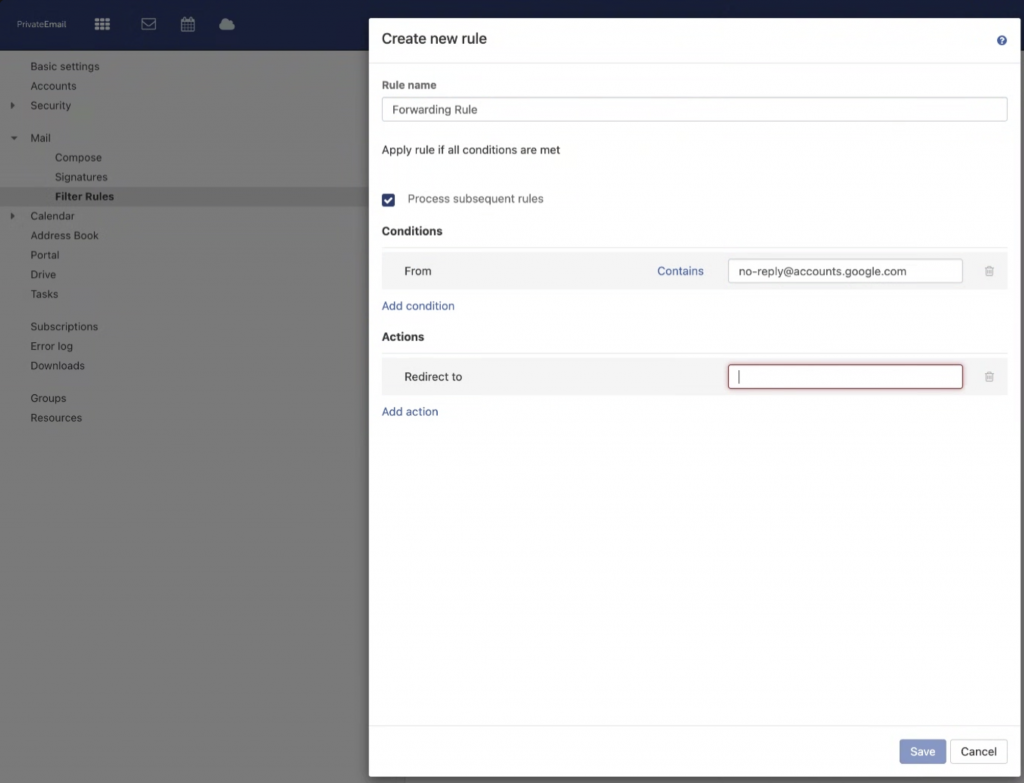Click the PrivateEmail logo

(41, 24)
